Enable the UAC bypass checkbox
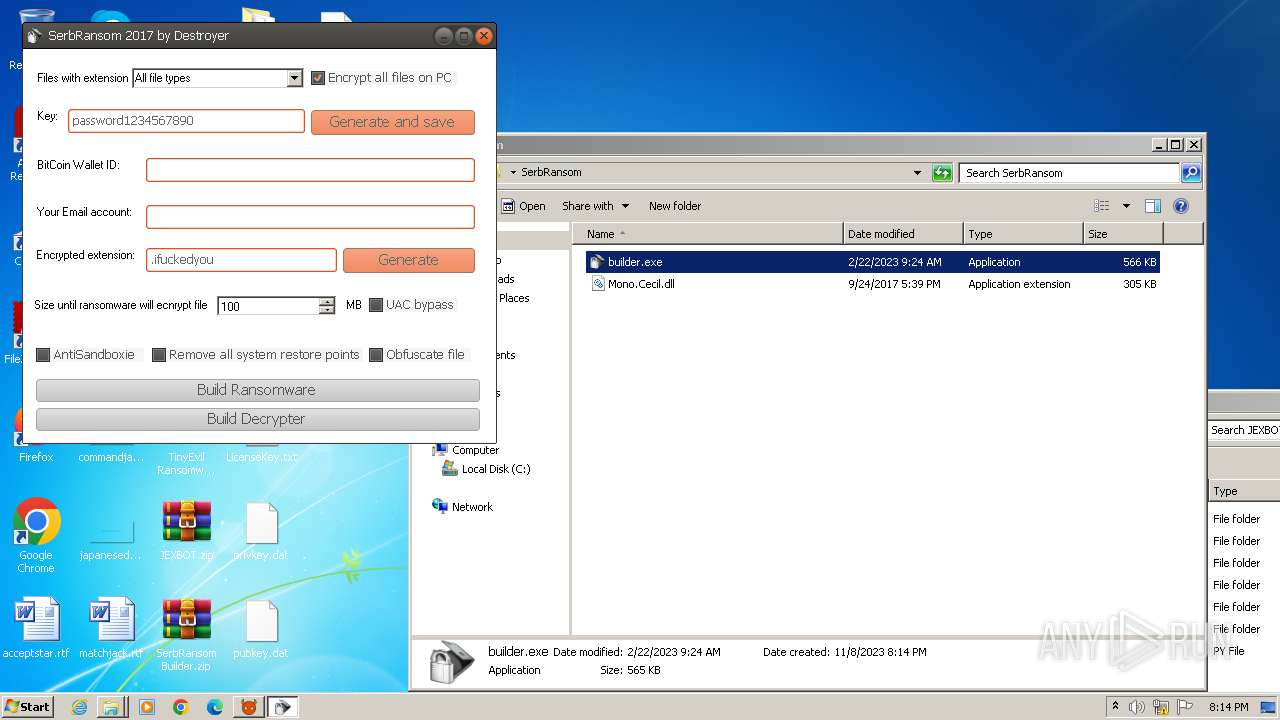Screen dimensions: 1280x720 (376, 305)
